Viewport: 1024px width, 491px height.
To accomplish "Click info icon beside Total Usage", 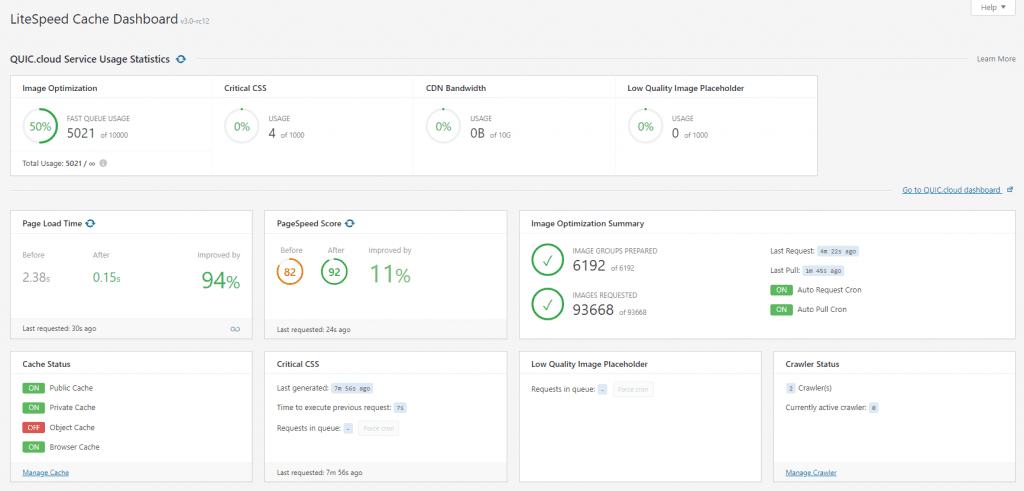I will pyautogui.click(x=103, y=163).
